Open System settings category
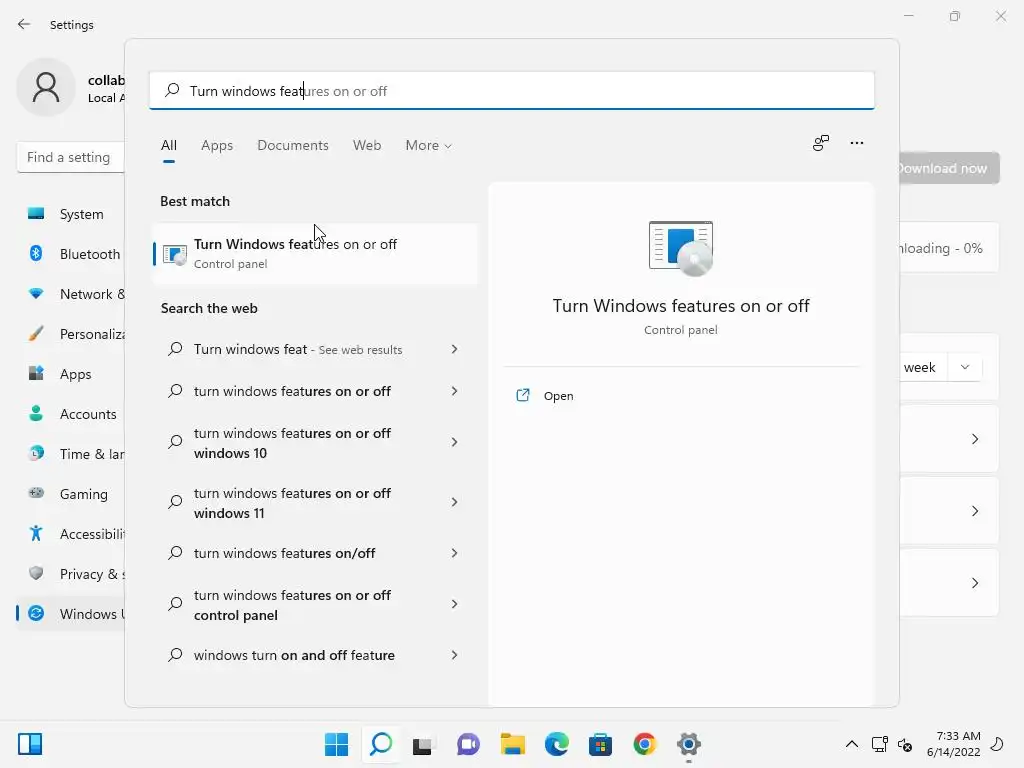1024x768 pixels. pyautogui.click(x=71, y=214)
